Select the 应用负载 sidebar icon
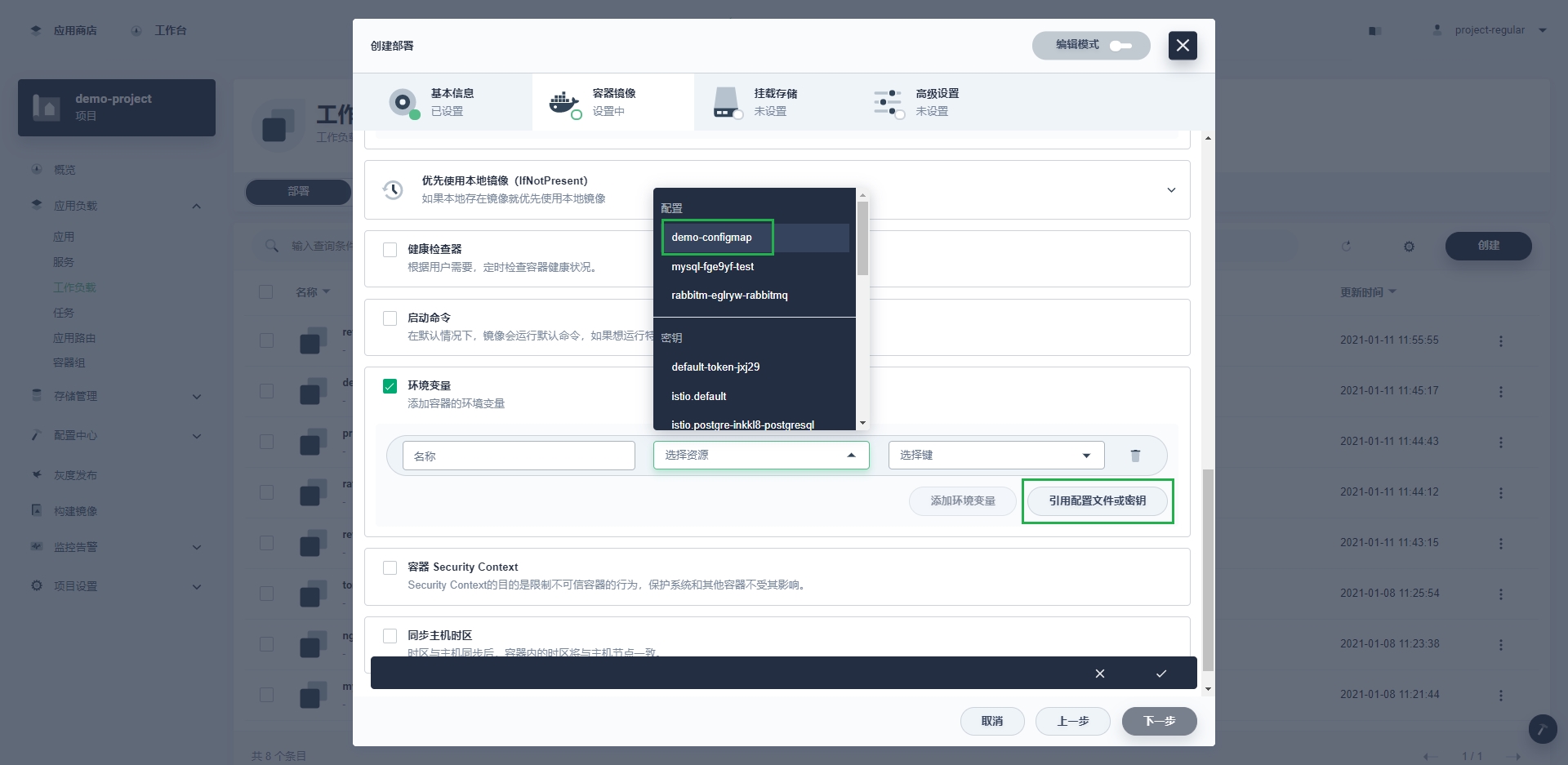The height and width of the screenshot is (765, 1568). [36, 205]
